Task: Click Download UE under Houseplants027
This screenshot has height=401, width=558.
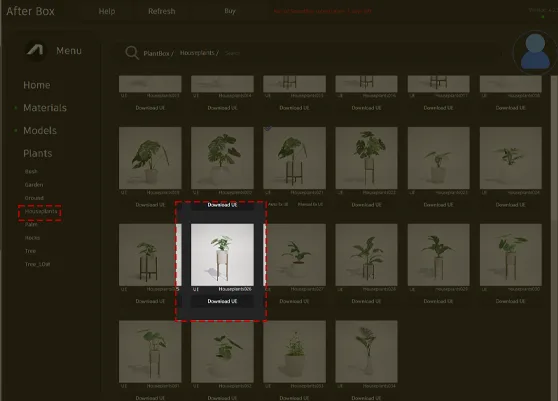Action: coord(294,301)
